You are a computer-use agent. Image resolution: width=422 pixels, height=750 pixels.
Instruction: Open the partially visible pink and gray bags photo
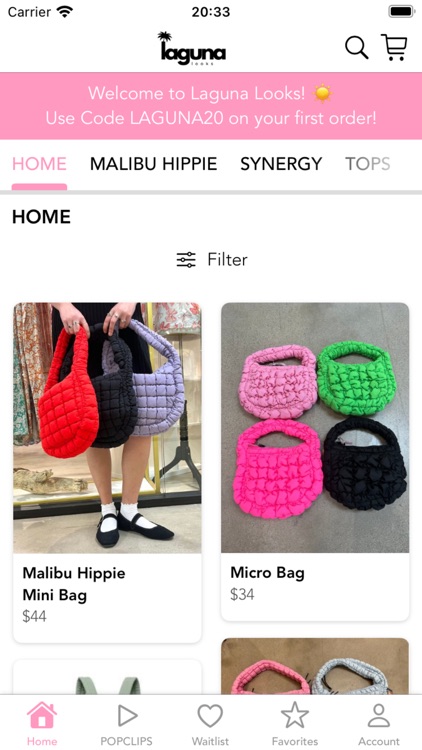[315, 666]
